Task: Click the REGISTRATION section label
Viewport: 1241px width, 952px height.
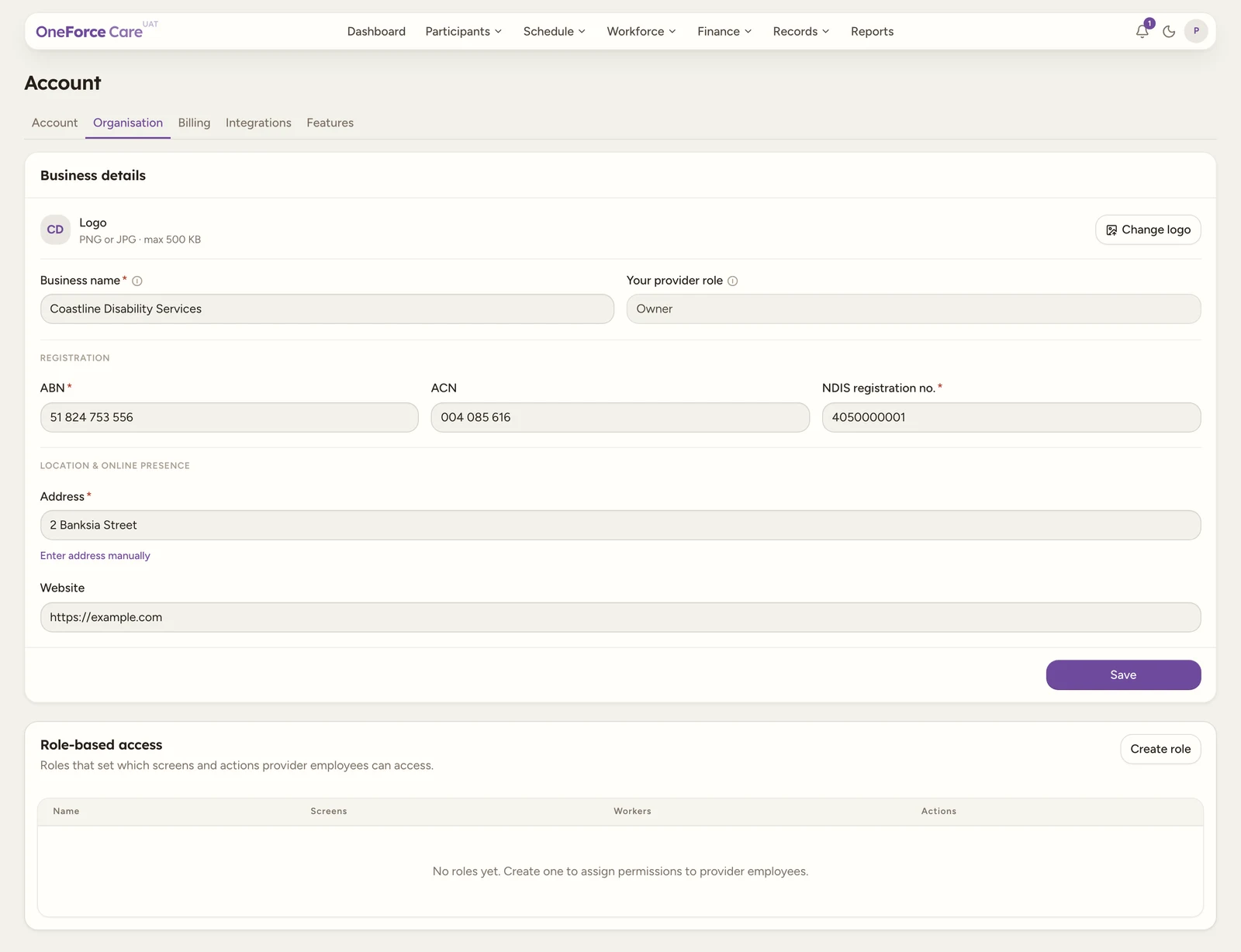Action: [x=75, y=358]
